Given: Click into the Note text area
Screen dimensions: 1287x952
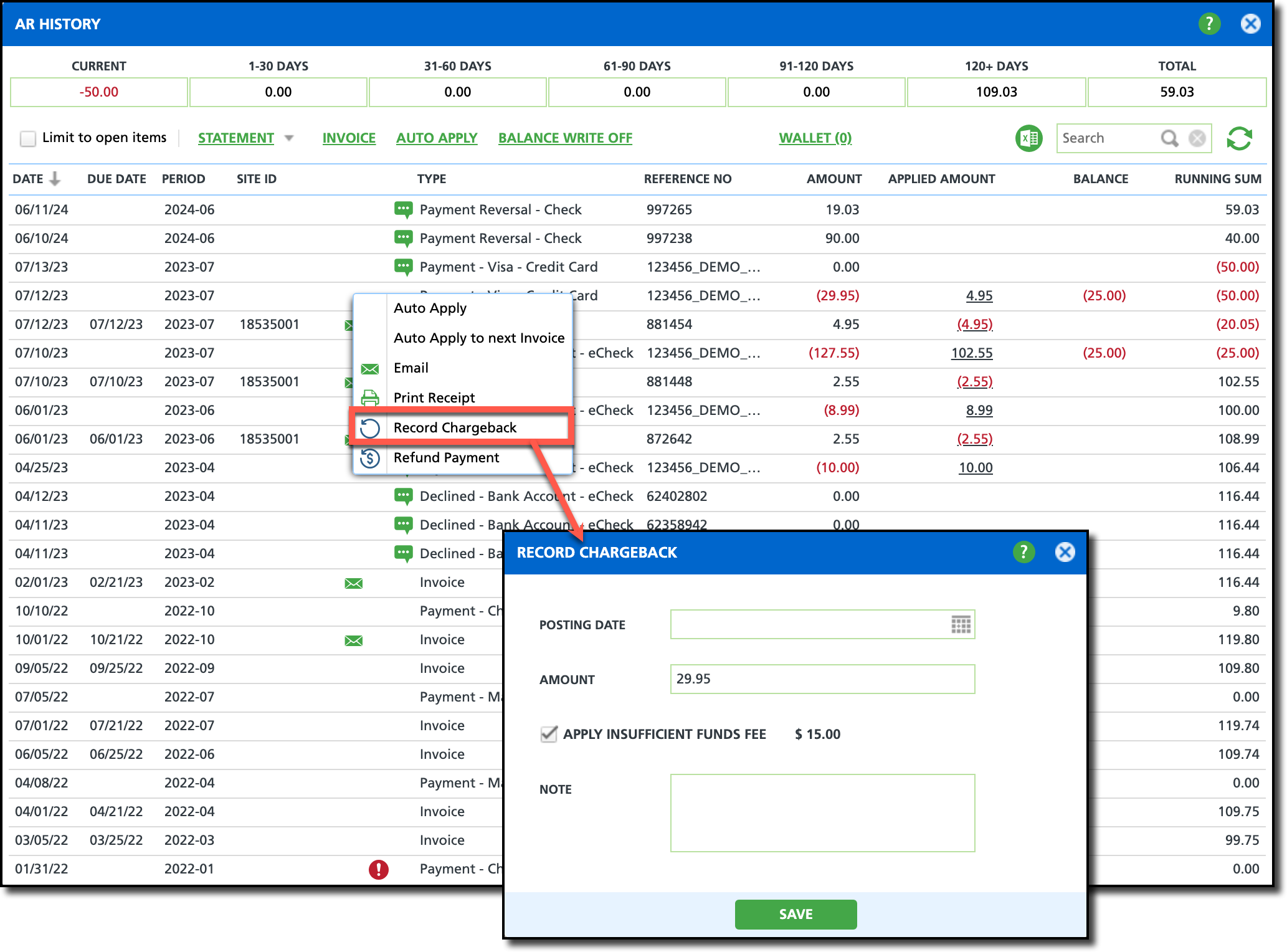Looking at the screenshot, I should pyautogui.click(x=822, y=813).
